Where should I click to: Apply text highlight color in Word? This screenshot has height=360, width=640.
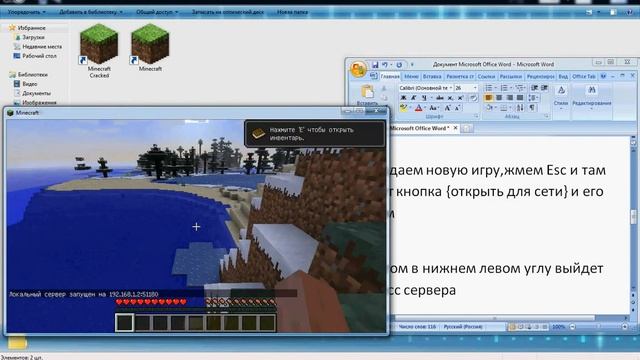tap(404, 108)
